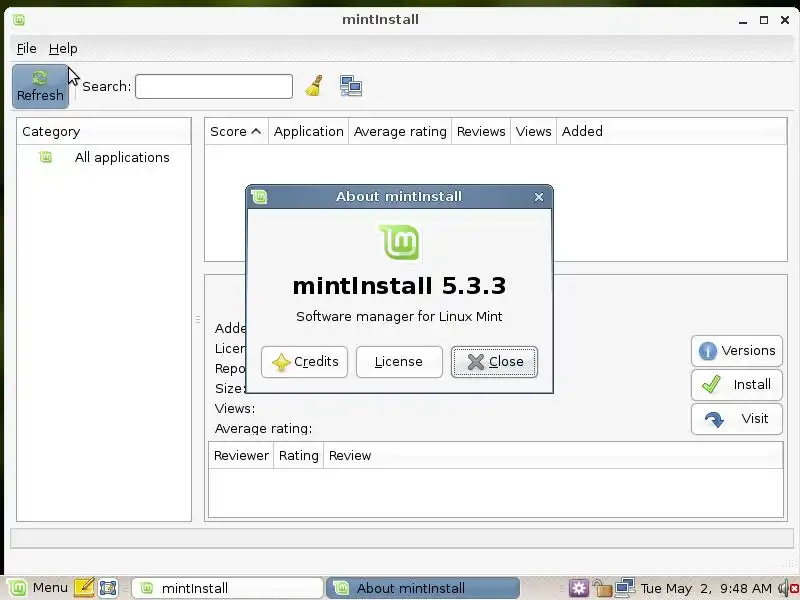Click Software manager for Linux Mint text
Screen dimensions: 800x600
click(399, 316)
